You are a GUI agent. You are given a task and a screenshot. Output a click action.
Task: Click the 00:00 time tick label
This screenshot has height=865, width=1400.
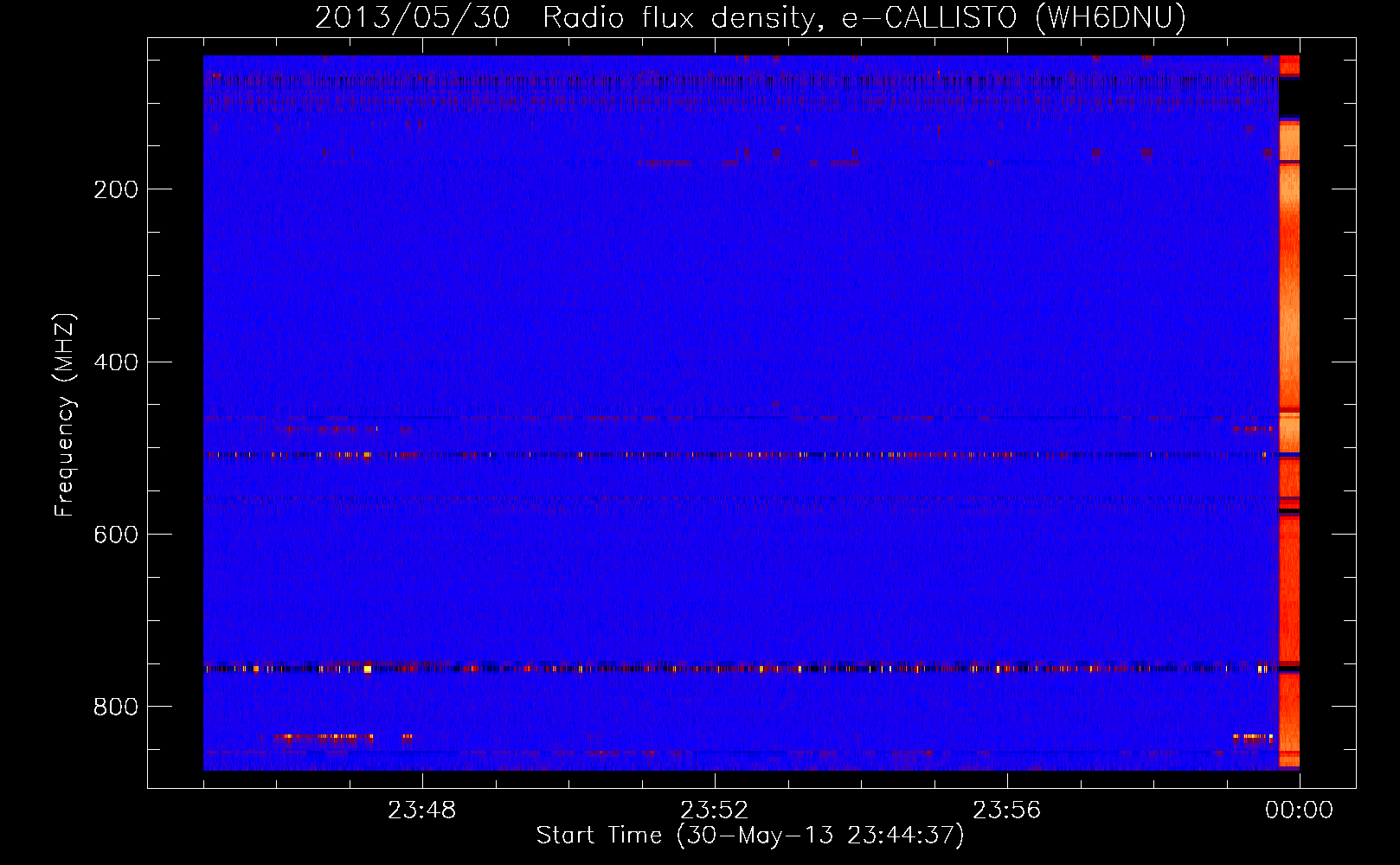tap(1300, 811)
